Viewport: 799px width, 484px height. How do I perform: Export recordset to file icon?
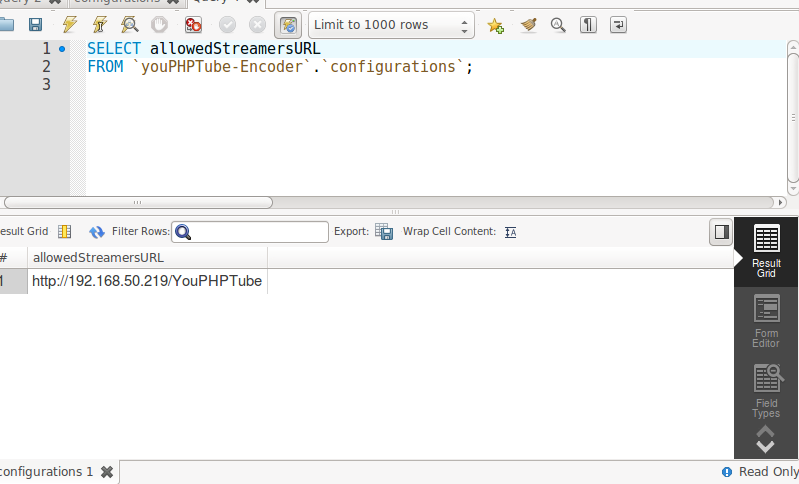(384, 231)
